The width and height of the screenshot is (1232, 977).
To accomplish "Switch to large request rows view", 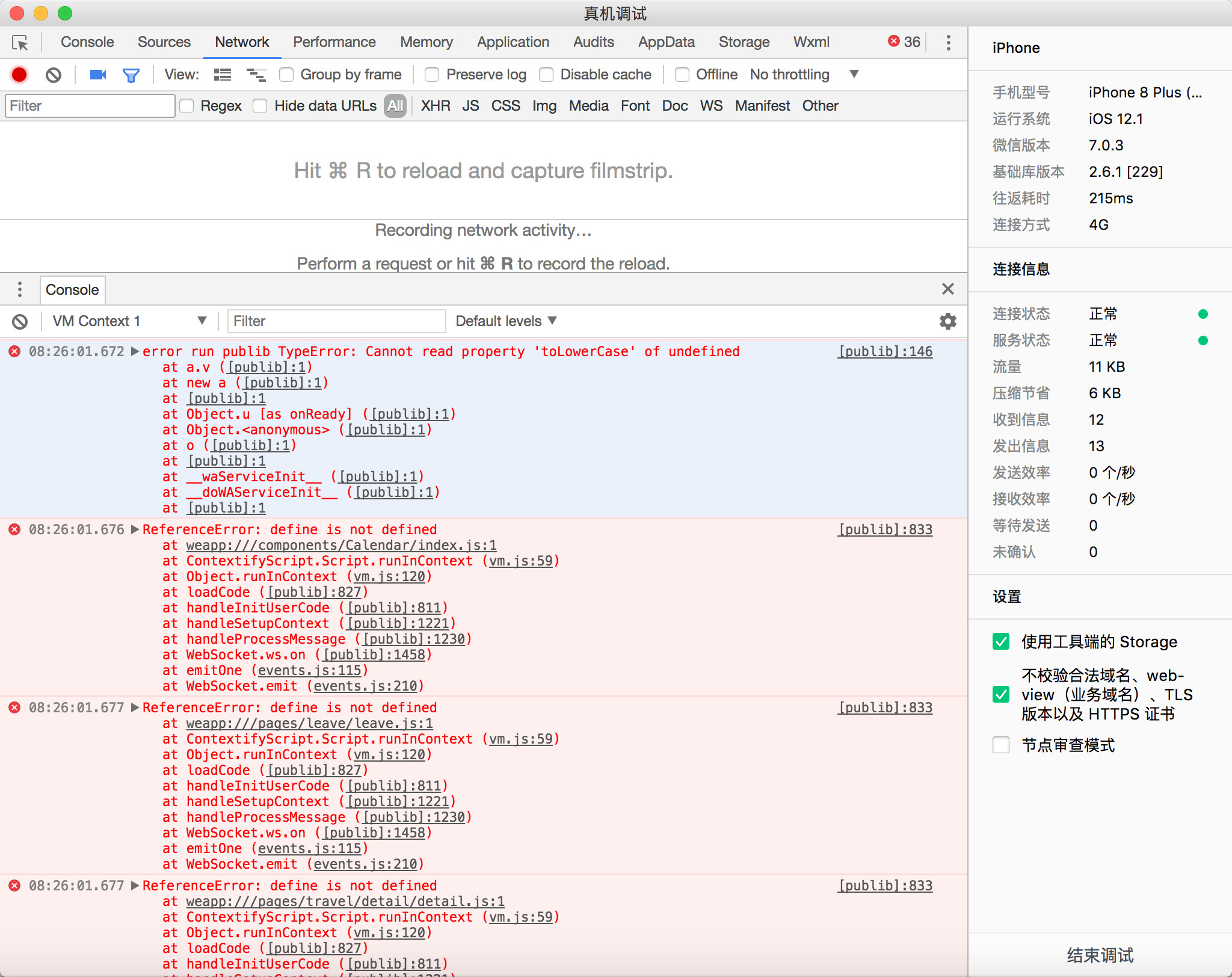I will click(223, 75).
